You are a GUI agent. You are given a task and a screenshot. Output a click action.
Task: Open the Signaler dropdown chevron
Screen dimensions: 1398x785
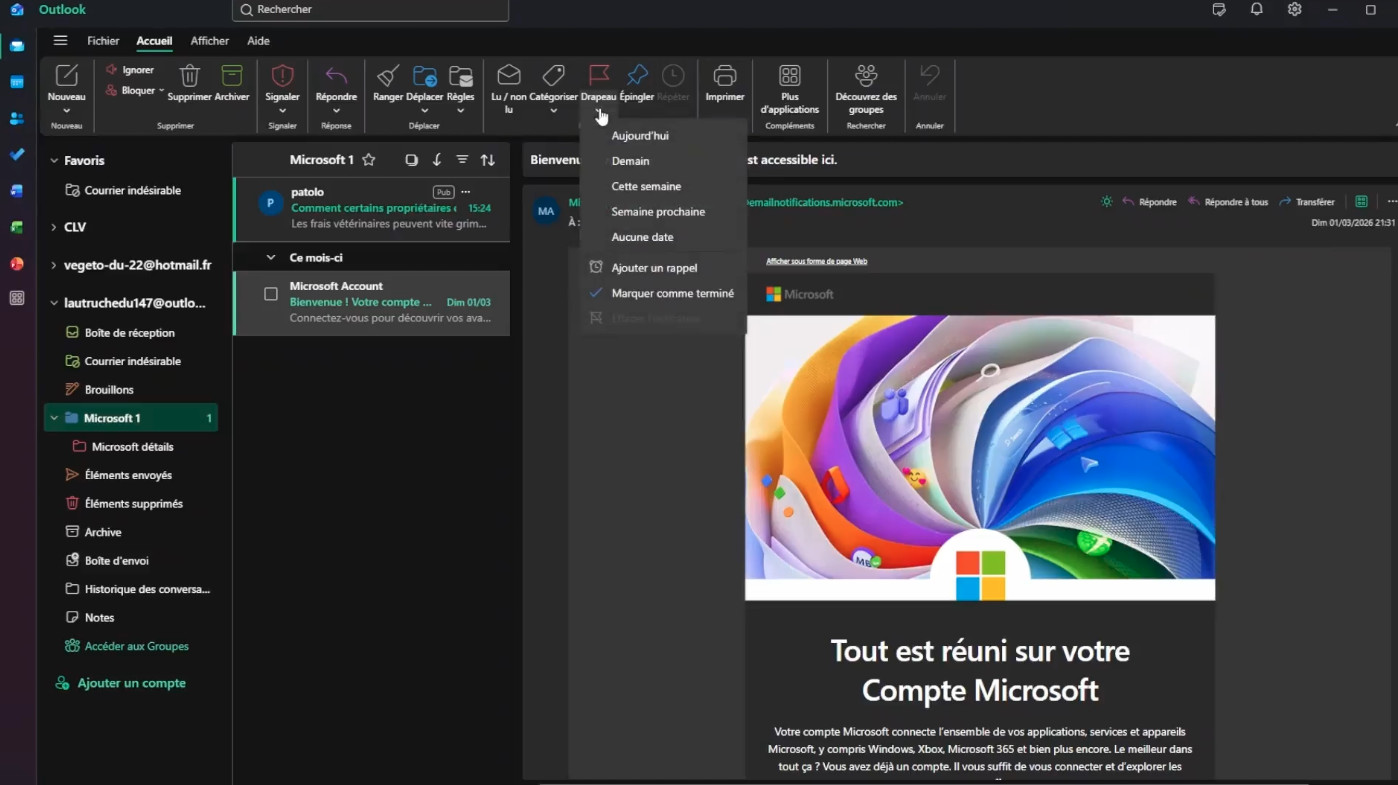tap(283, 110)
